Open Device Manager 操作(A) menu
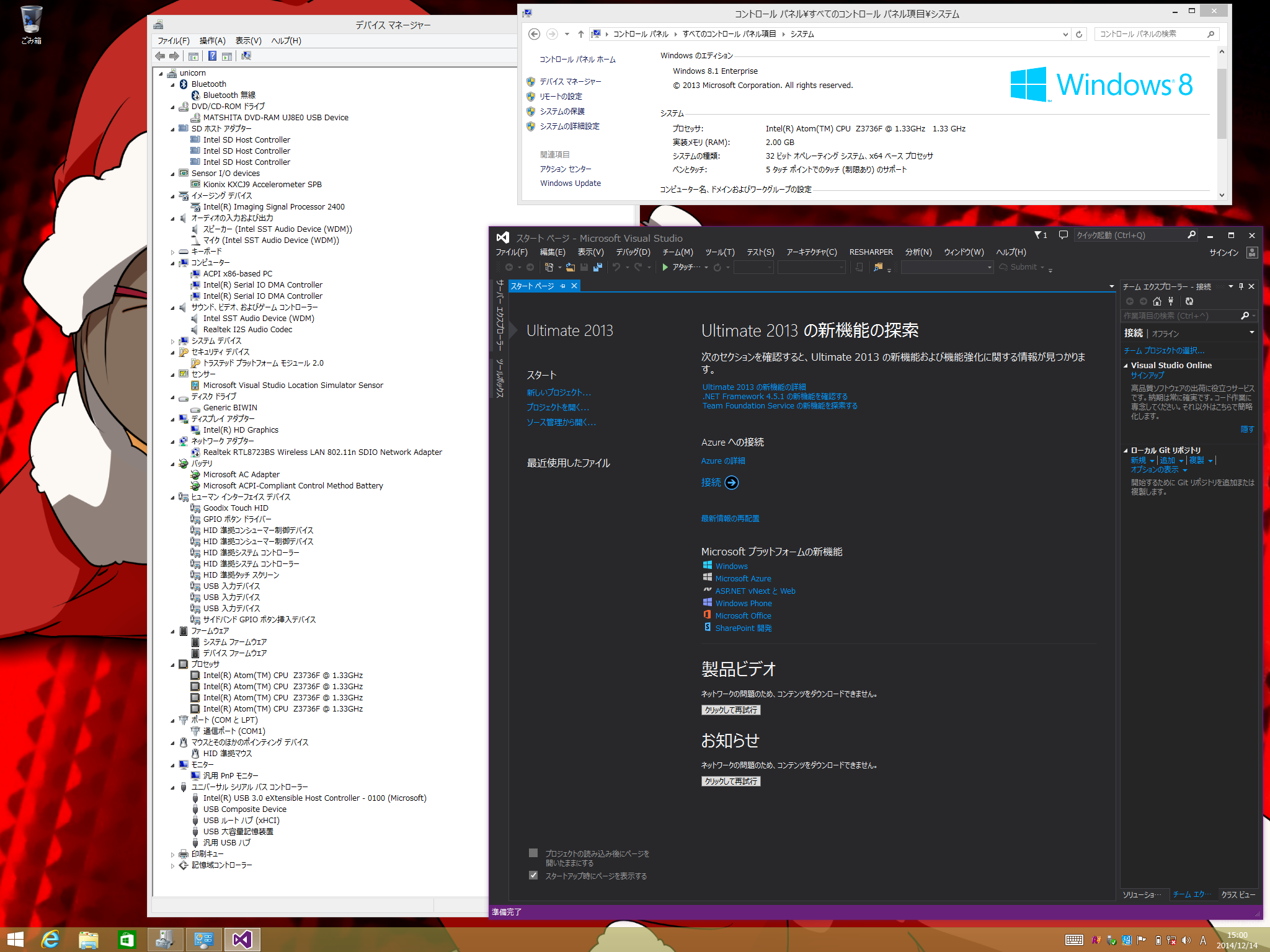Image resolution: width=1270 pixels, height=952 pixels. coord(212,41)
